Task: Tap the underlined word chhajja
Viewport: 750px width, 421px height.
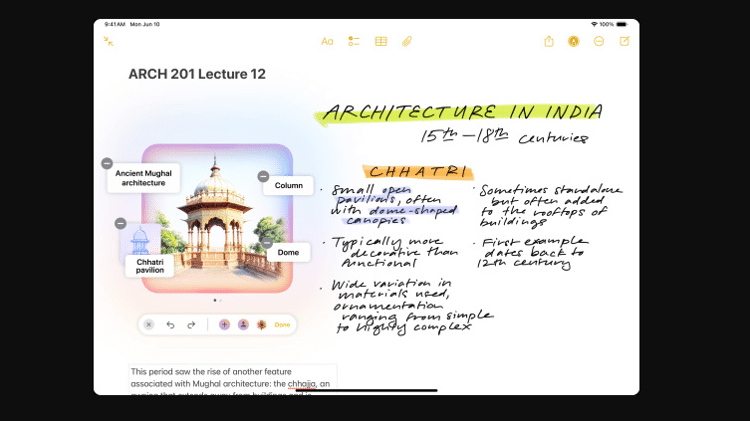Action: pyautogui.click(x=302, y=384)
